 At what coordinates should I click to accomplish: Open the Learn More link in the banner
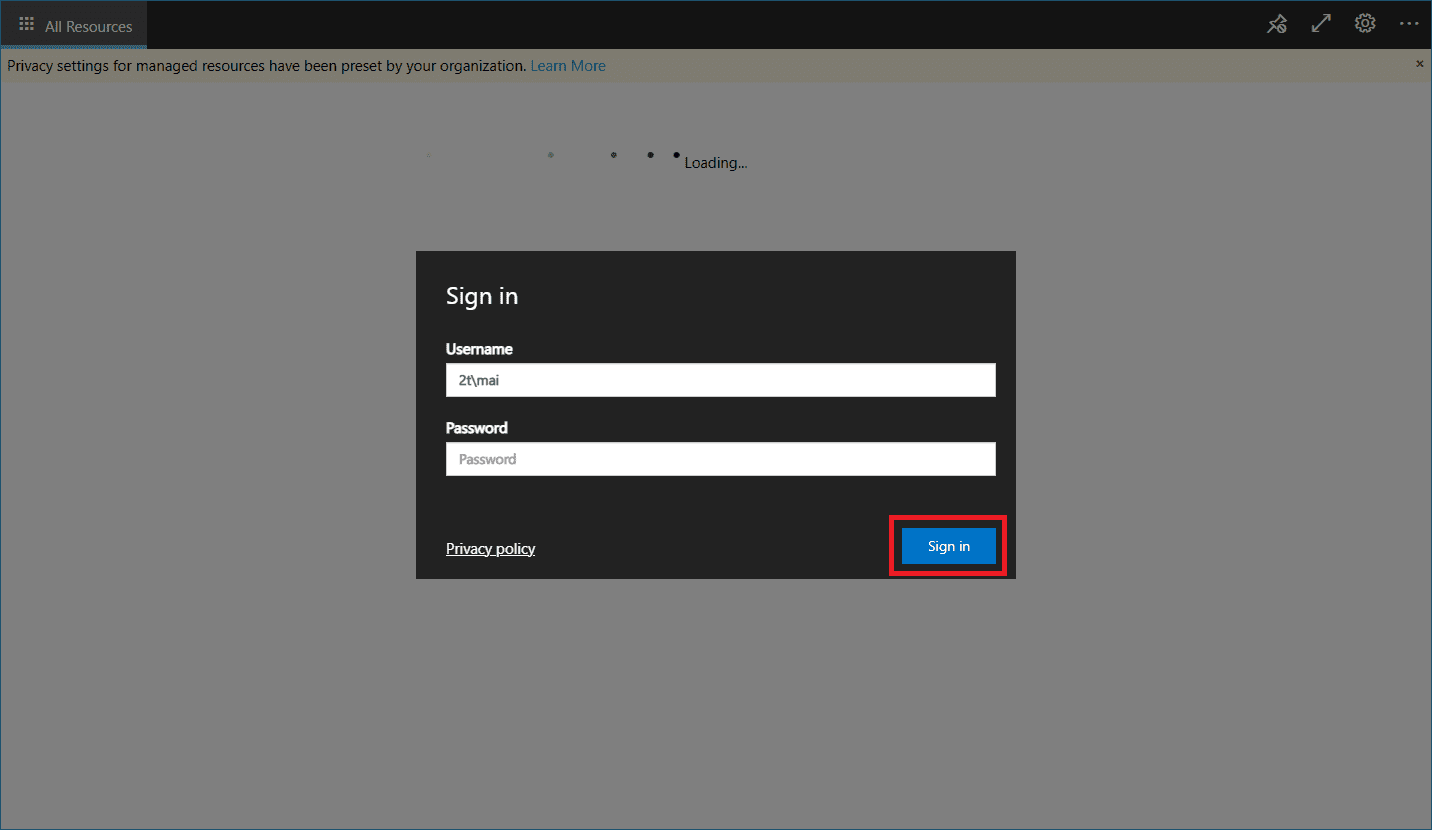[567, 66]
